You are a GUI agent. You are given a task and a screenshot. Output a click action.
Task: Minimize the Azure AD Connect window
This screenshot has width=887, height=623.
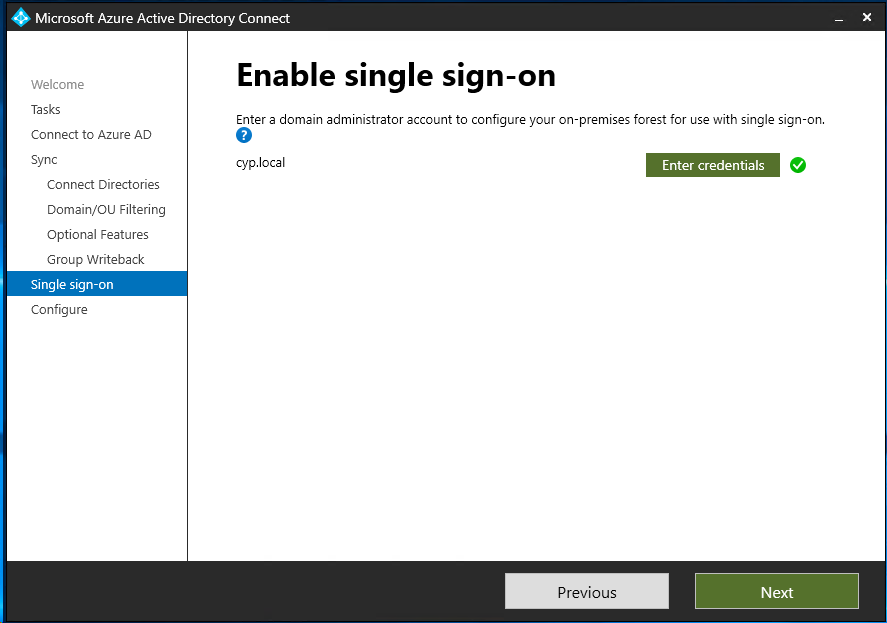[839, 18]
